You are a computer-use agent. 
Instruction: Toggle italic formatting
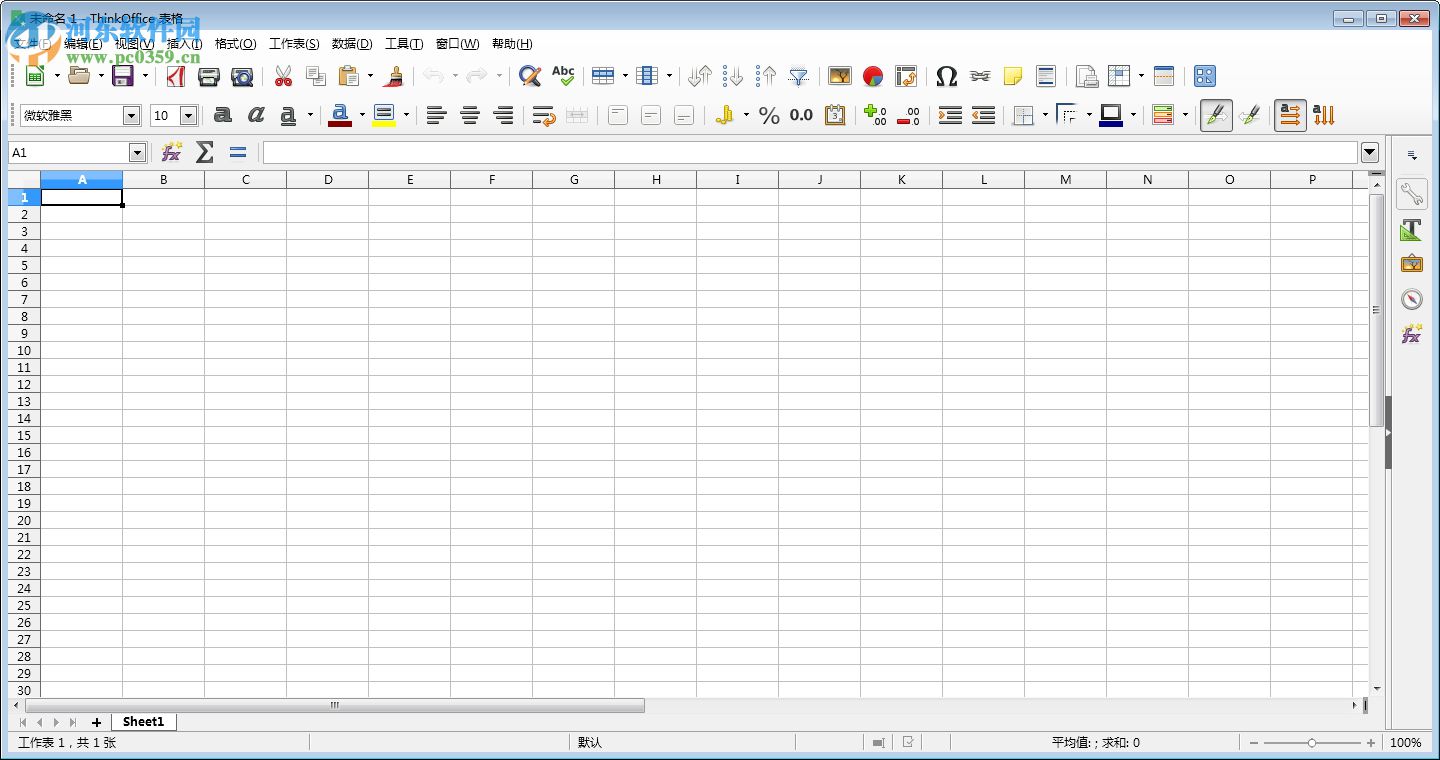tap(255, 115)
